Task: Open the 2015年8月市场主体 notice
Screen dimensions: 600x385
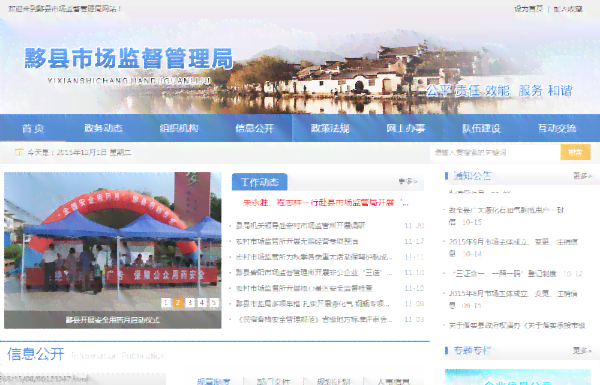Action: point(513,299)
